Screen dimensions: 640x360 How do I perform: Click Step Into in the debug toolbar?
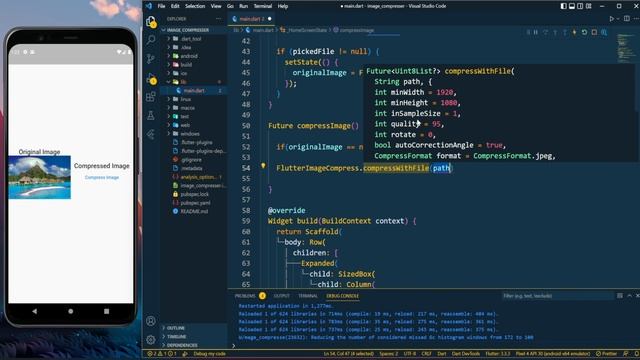point(555,32)
